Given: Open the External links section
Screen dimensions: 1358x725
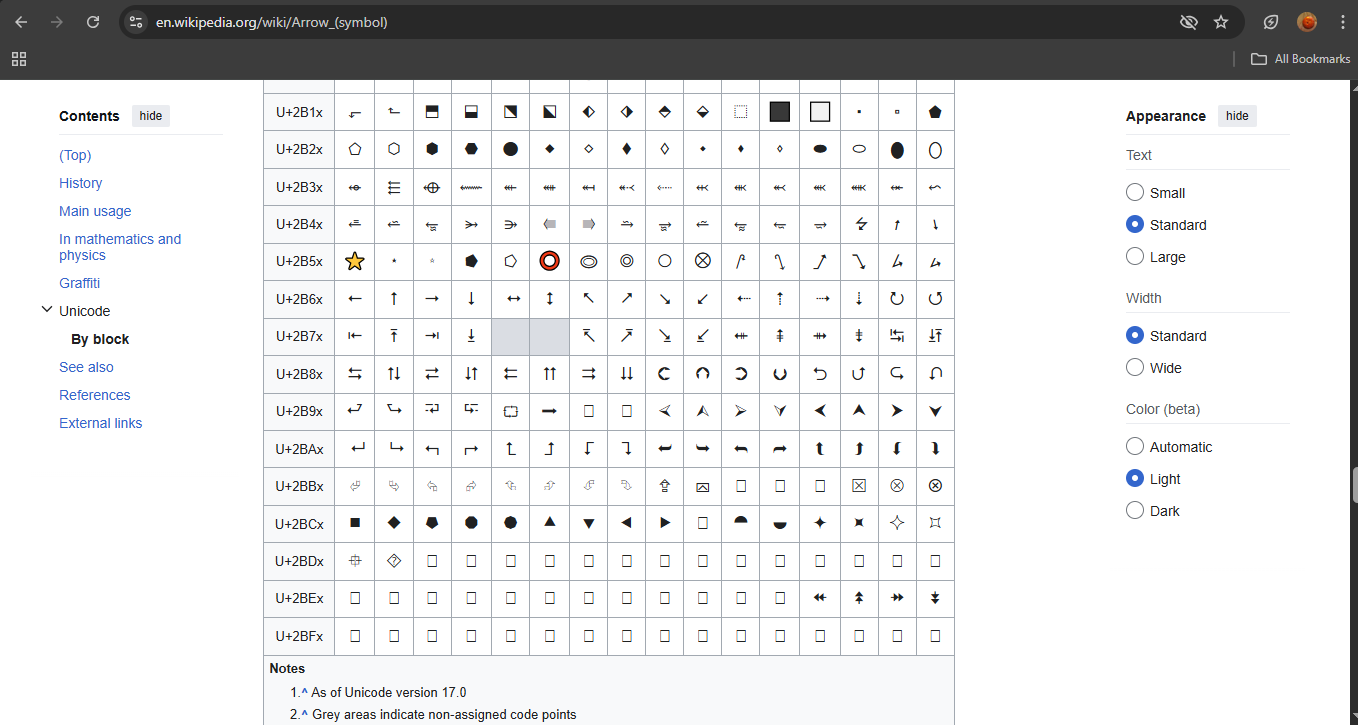Looking at the screenshot, I should point(100,423).
